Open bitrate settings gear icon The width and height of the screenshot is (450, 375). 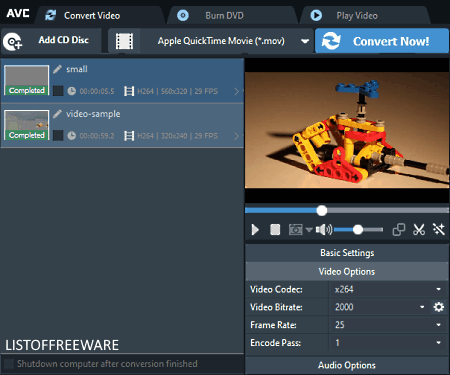pyautogui.click(x=439, y=307)
